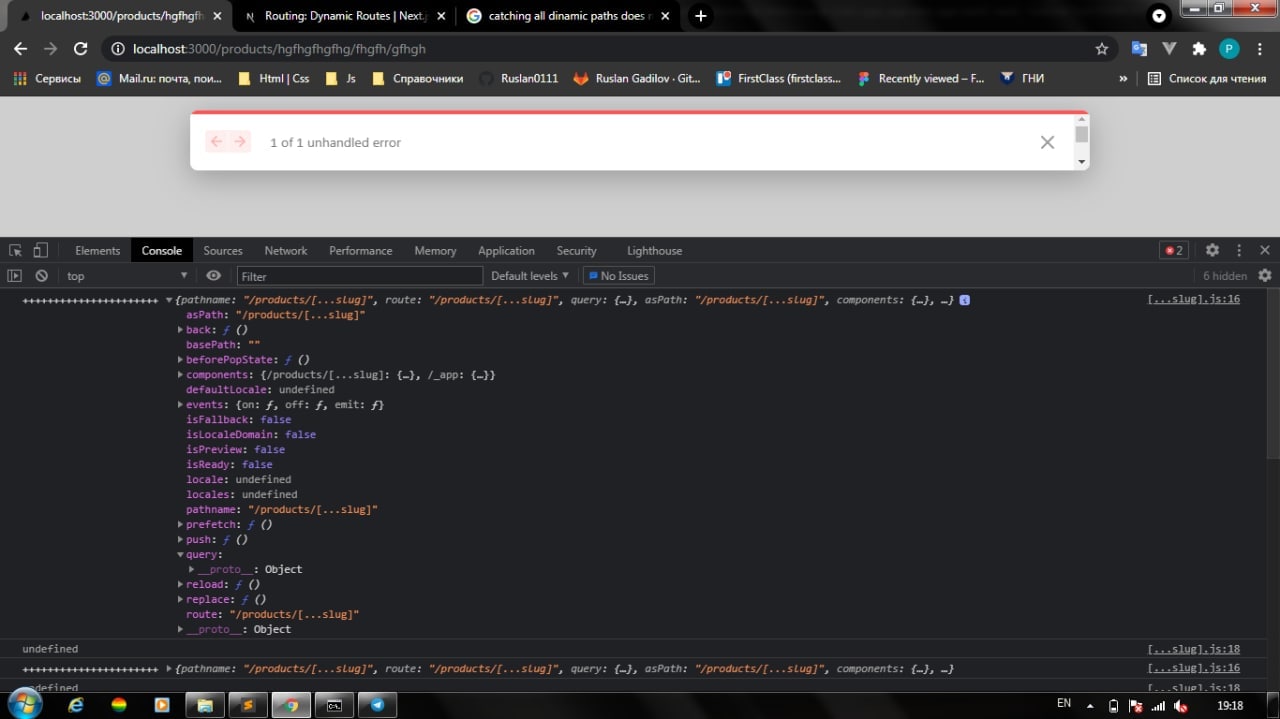This screenshot has width=1280, height=719.
Task: Click the 'No Issues' button
Action: click(619, 276)
